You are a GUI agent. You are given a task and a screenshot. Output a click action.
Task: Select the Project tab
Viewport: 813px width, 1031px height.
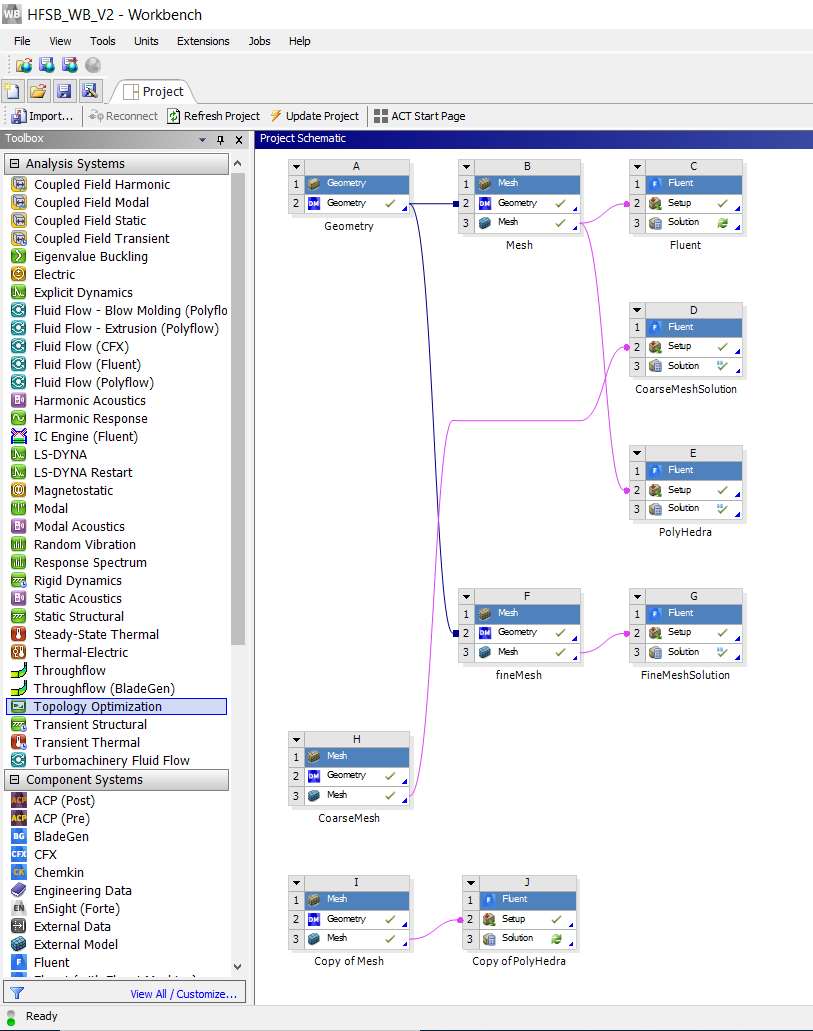coord(154,91)
